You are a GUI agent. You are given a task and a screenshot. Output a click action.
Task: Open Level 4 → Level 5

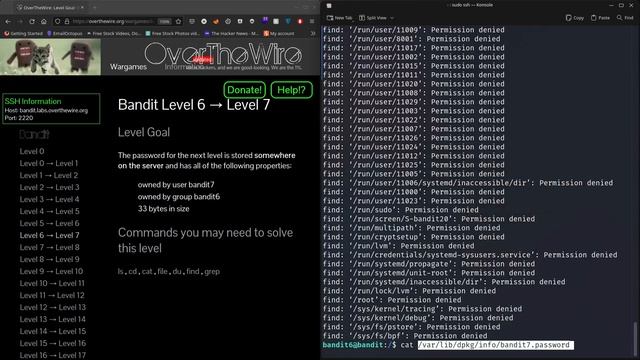pos(49,211)
